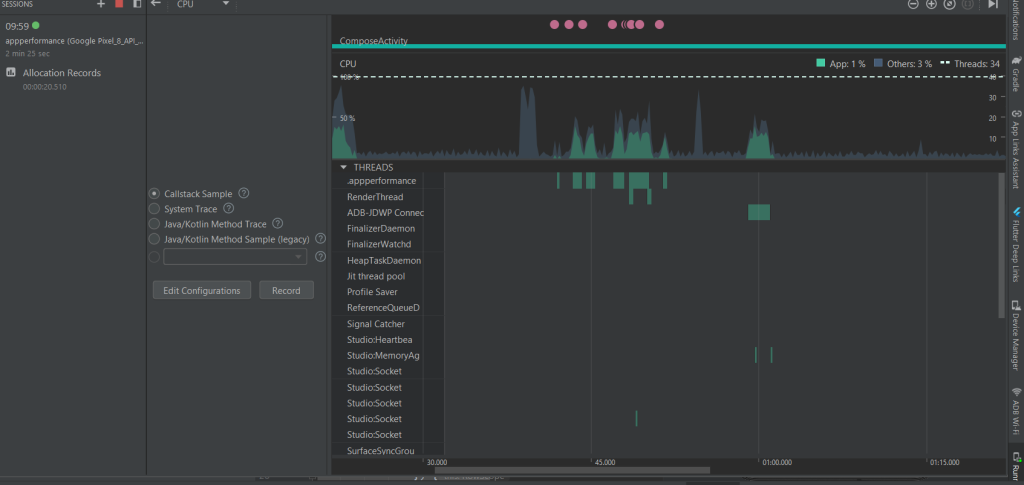Select the System Trace option

coord(154,209)
